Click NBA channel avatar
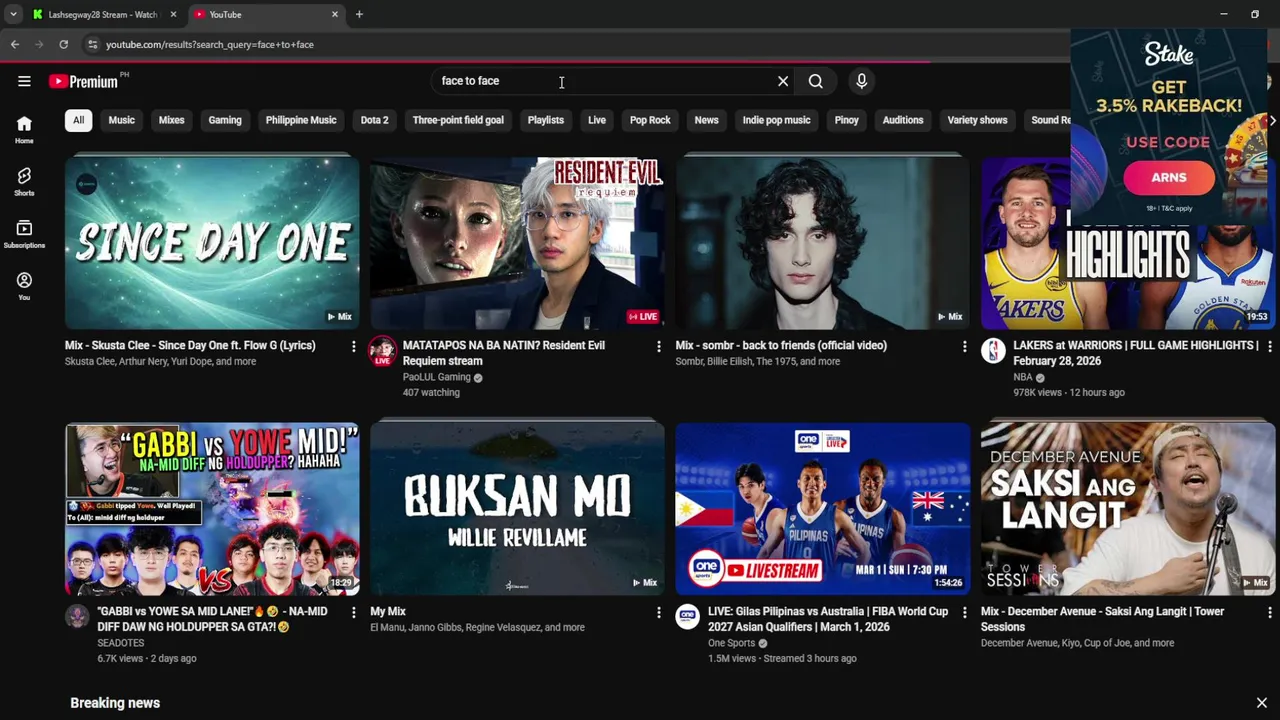 [x=993, y=350]
